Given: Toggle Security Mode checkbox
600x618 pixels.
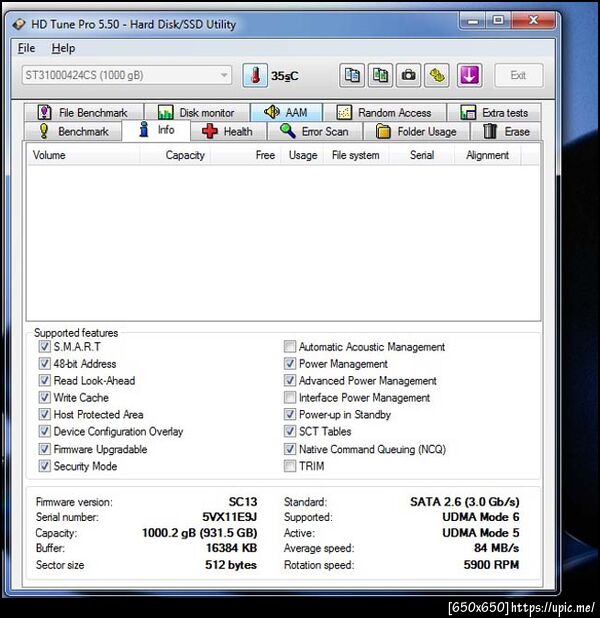Looking at the screenshot, I should coord(44,466).
